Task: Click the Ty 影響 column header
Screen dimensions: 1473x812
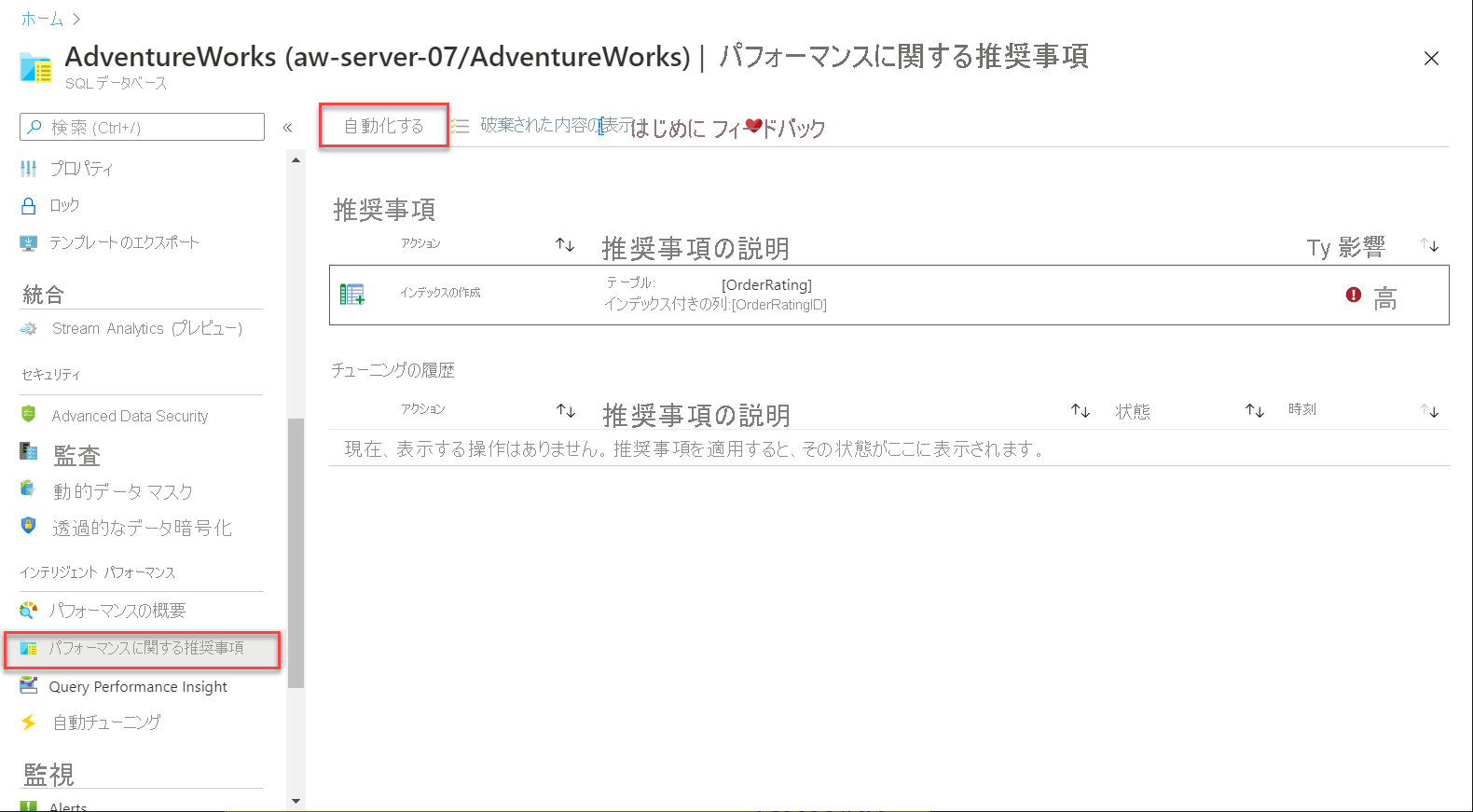Action: [1345, 247]
